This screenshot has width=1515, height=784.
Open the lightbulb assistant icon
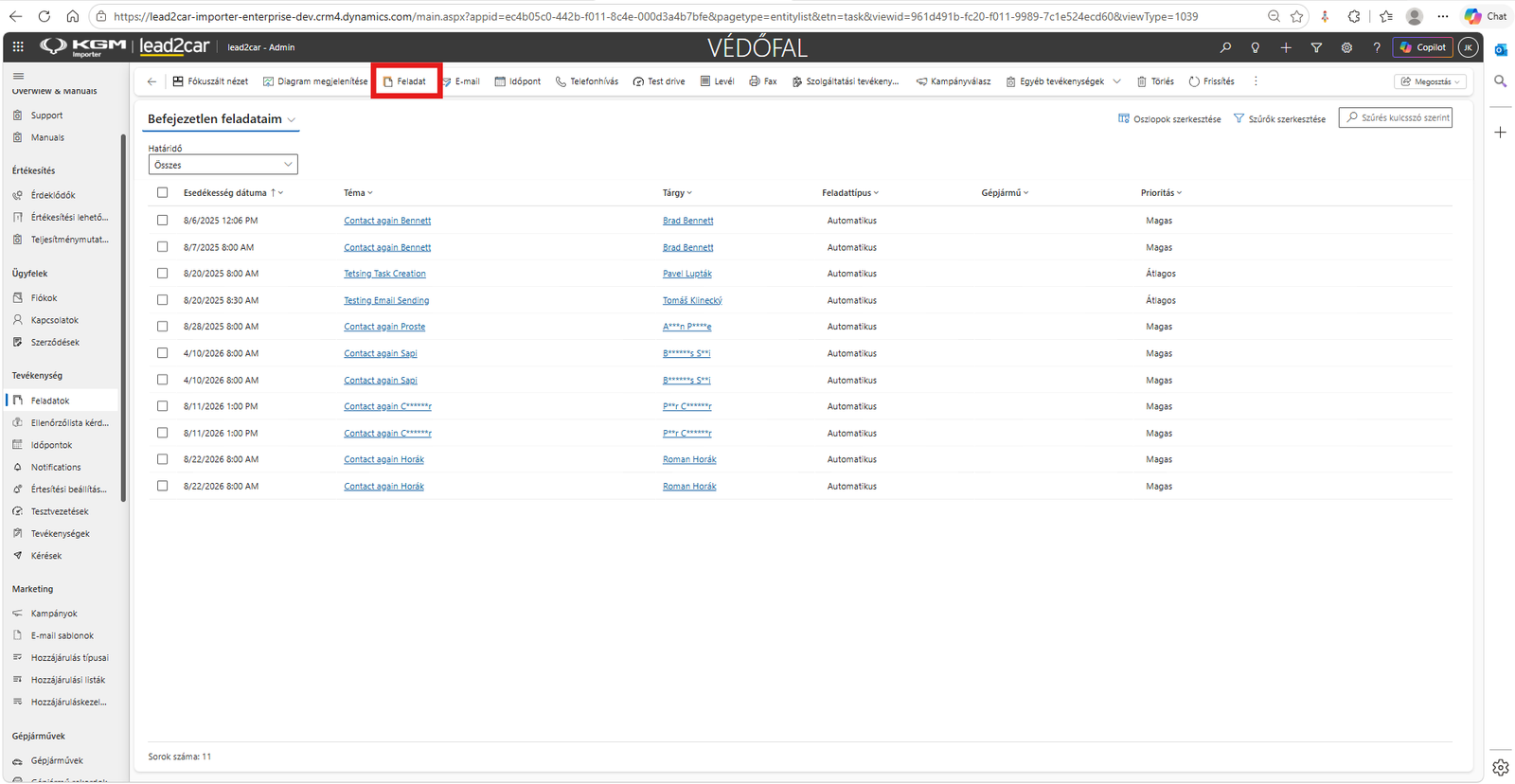(x=1256, y=47)
